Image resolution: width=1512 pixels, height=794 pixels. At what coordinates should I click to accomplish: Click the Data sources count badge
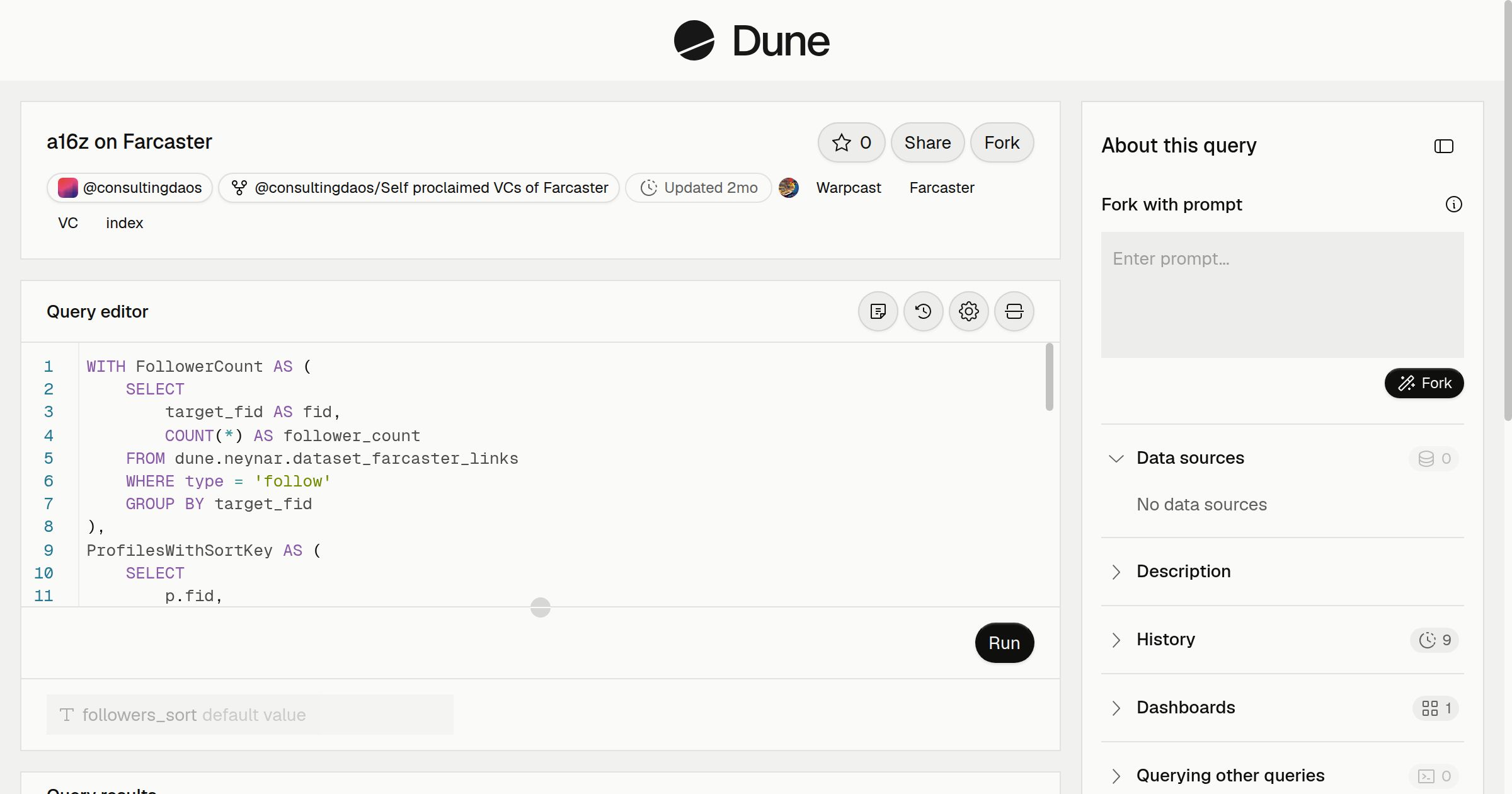[1434, 459]
